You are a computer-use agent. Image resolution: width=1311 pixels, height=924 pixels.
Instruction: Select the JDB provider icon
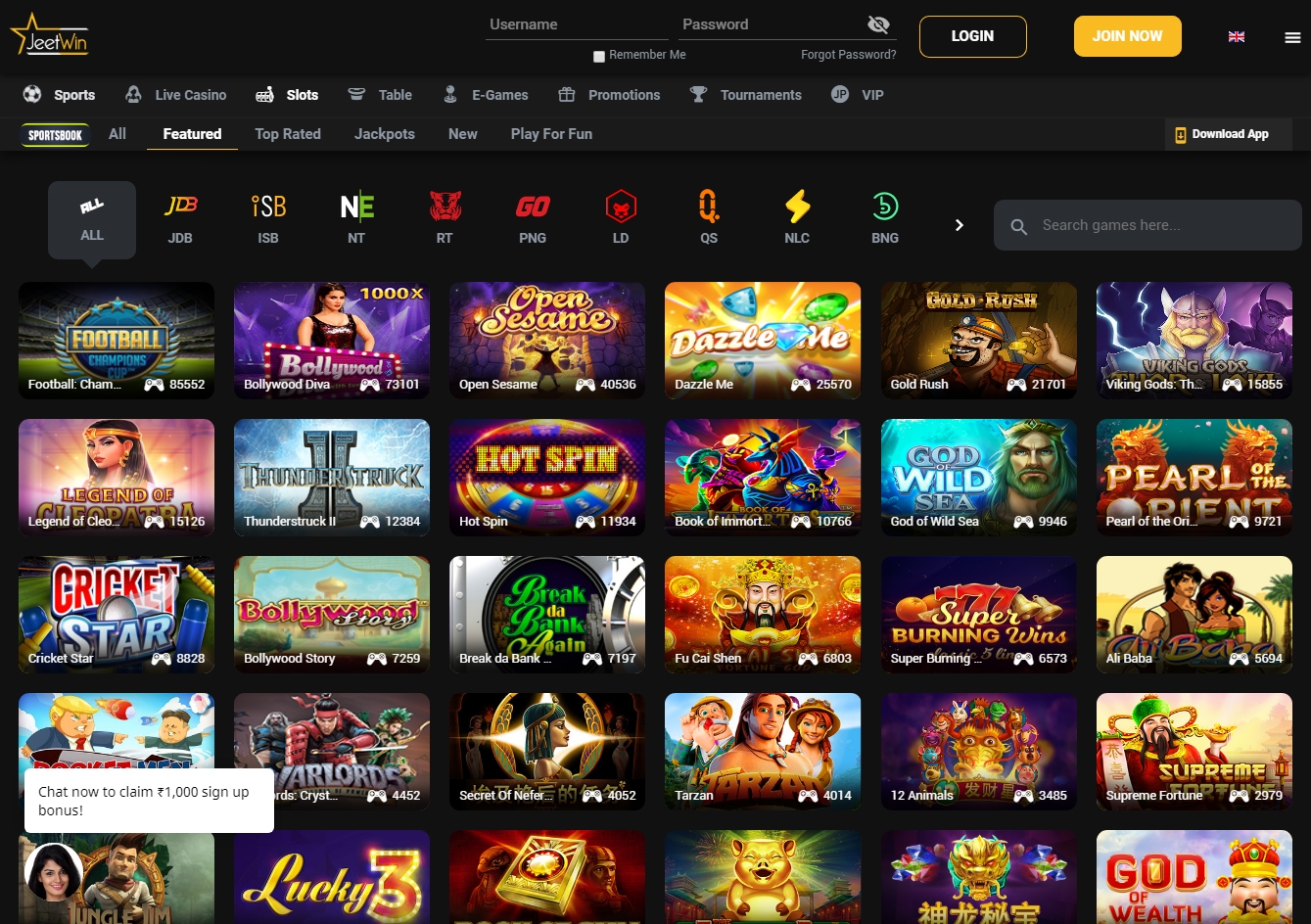[x=180, y=208]
